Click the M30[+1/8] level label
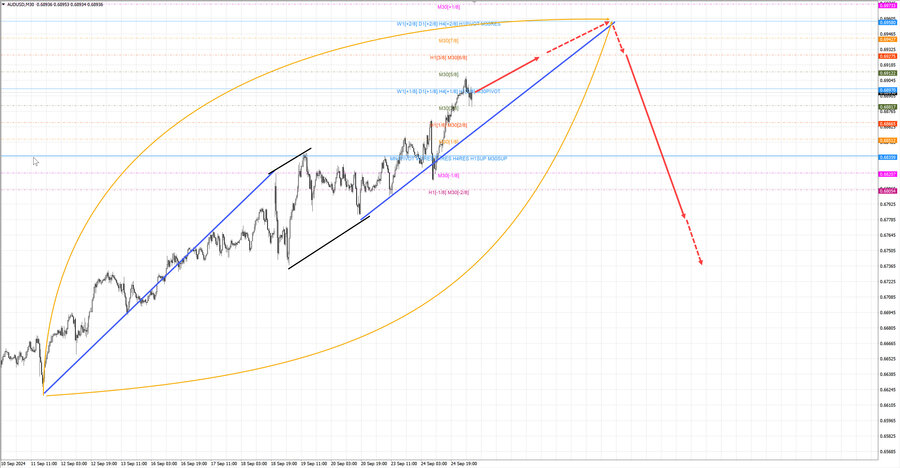The image size is (900, 468). point(448,7)
